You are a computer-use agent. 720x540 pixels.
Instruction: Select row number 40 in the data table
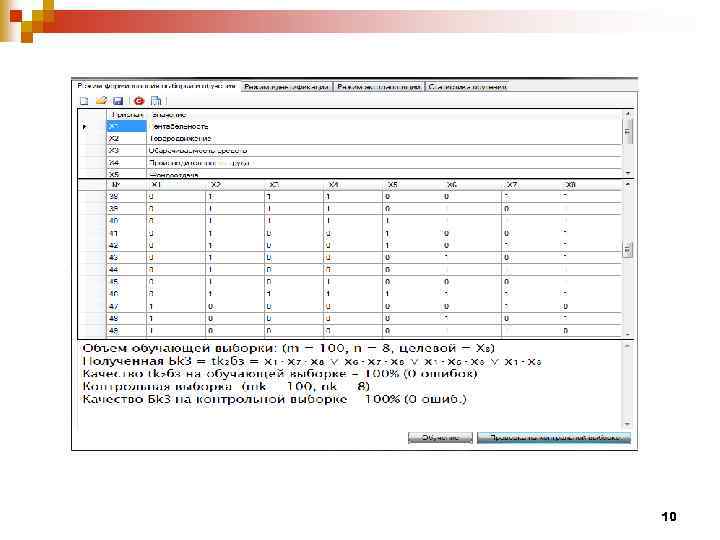click(350, 221)
